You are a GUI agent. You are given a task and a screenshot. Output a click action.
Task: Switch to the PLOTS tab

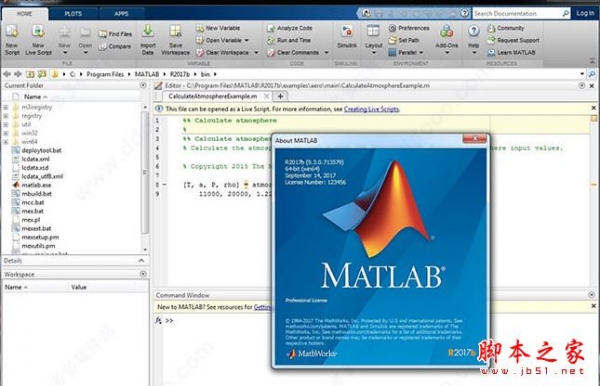pos(73,14)
